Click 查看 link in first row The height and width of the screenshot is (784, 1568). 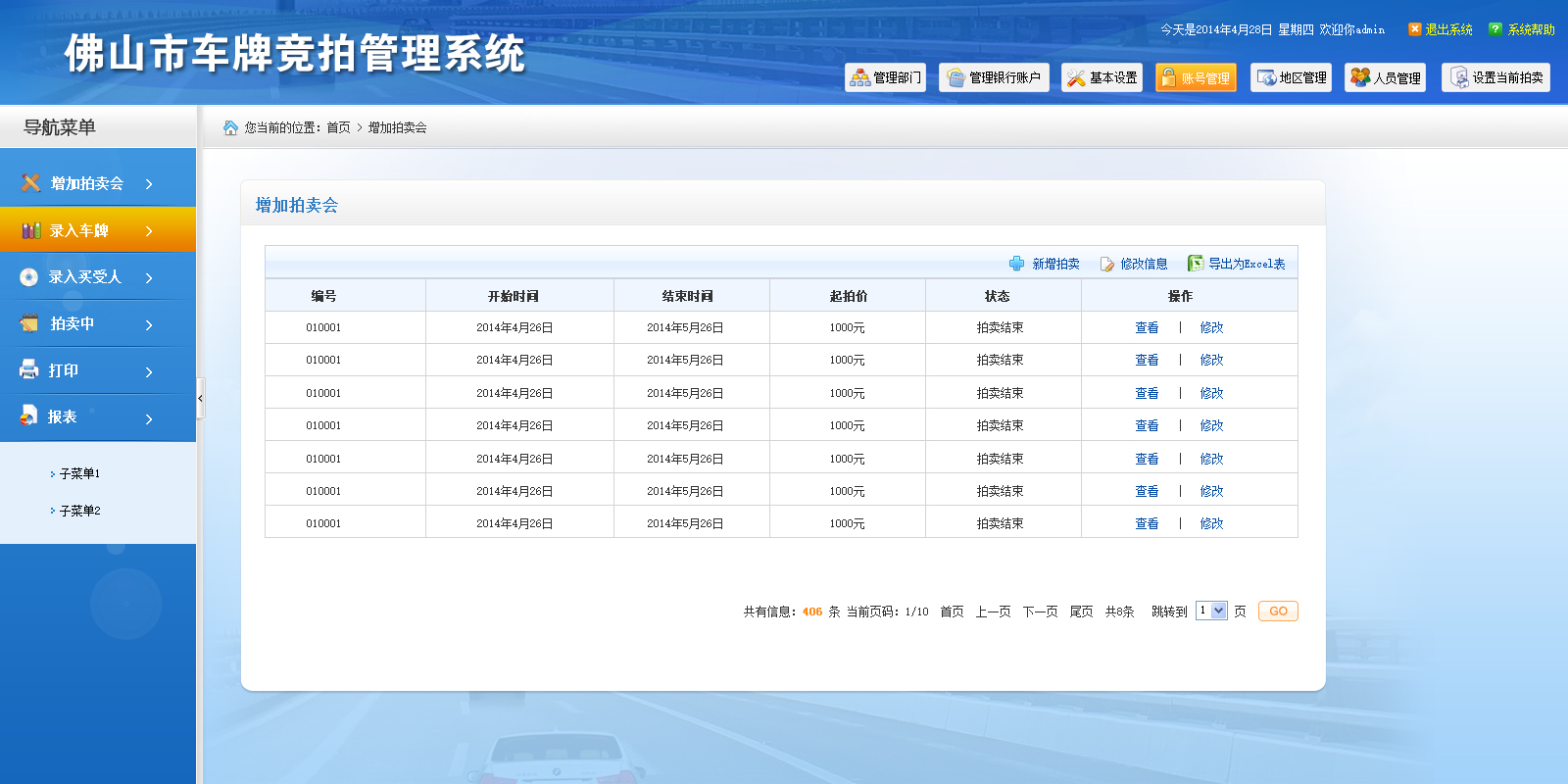pos(1147,327)
